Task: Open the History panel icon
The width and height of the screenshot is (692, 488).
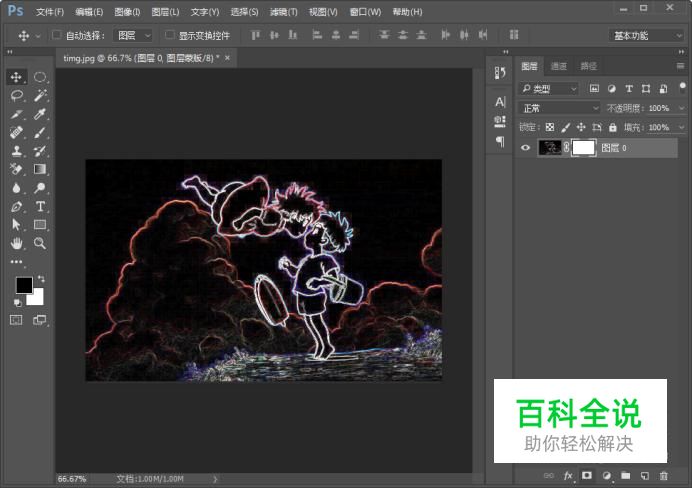Action: point(500,73)
